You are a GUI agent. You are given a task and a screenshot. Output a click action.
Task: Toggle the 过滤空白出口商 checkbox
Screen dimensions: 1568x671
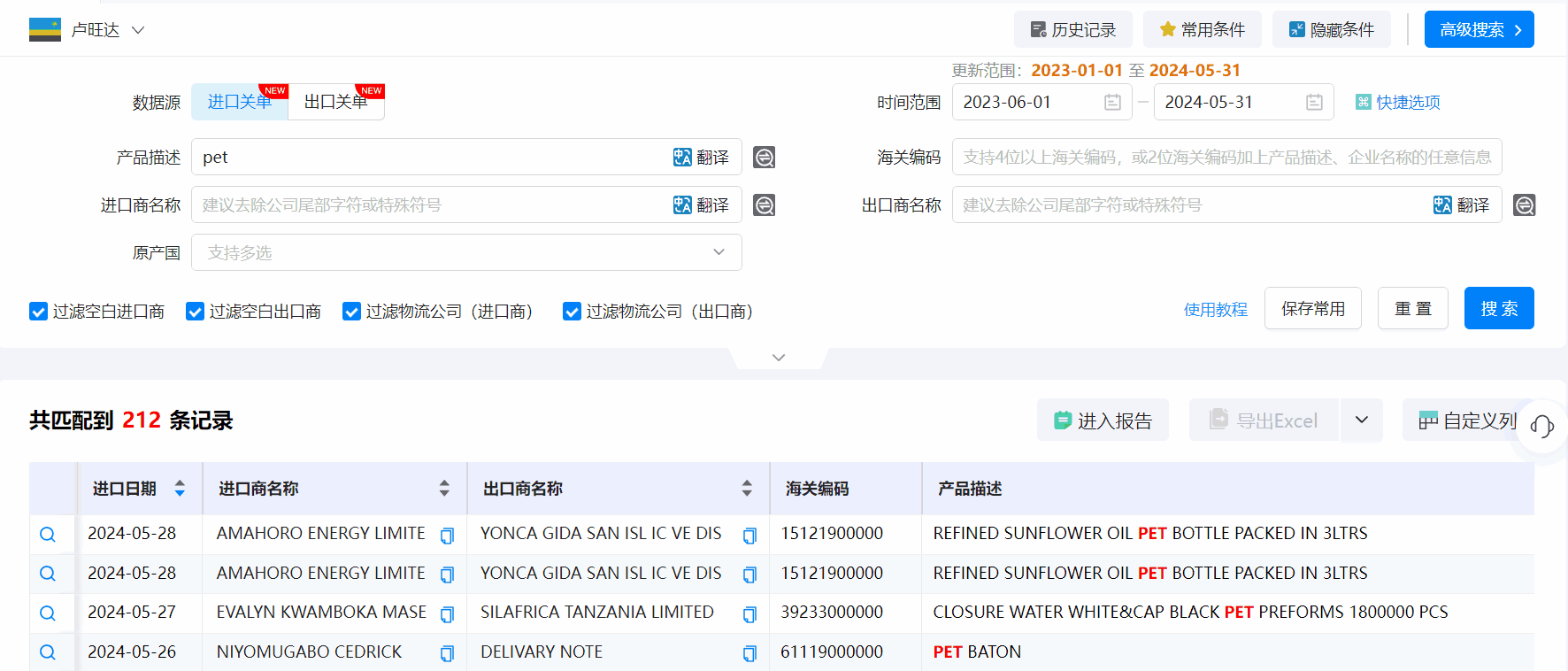point(195,312)
